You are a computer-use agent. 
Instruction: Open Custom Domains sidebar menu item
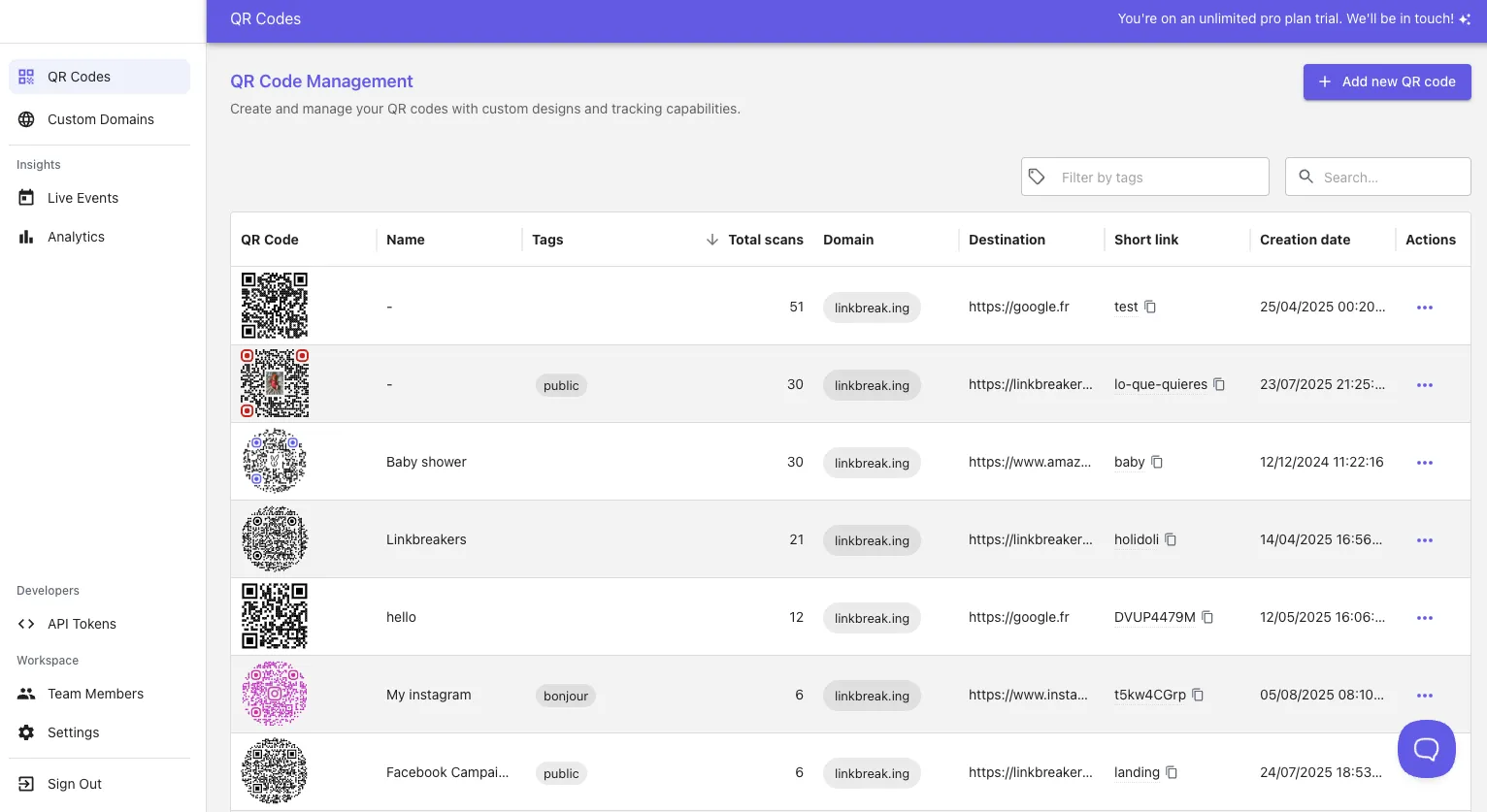(99, 119)
